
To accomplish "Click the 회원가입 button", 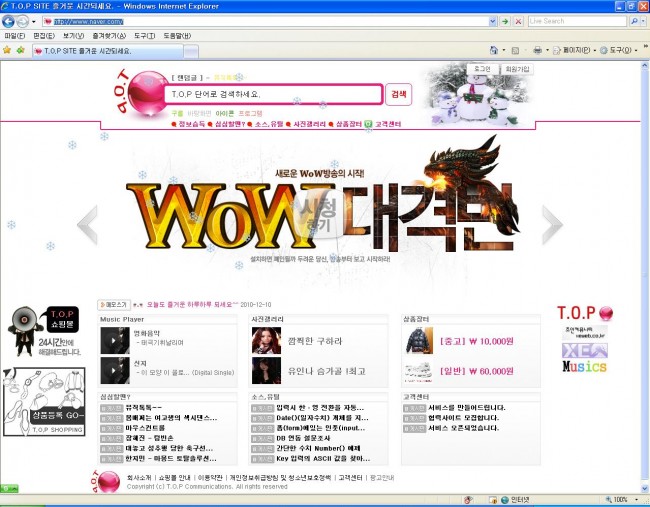I will [517, 69].
